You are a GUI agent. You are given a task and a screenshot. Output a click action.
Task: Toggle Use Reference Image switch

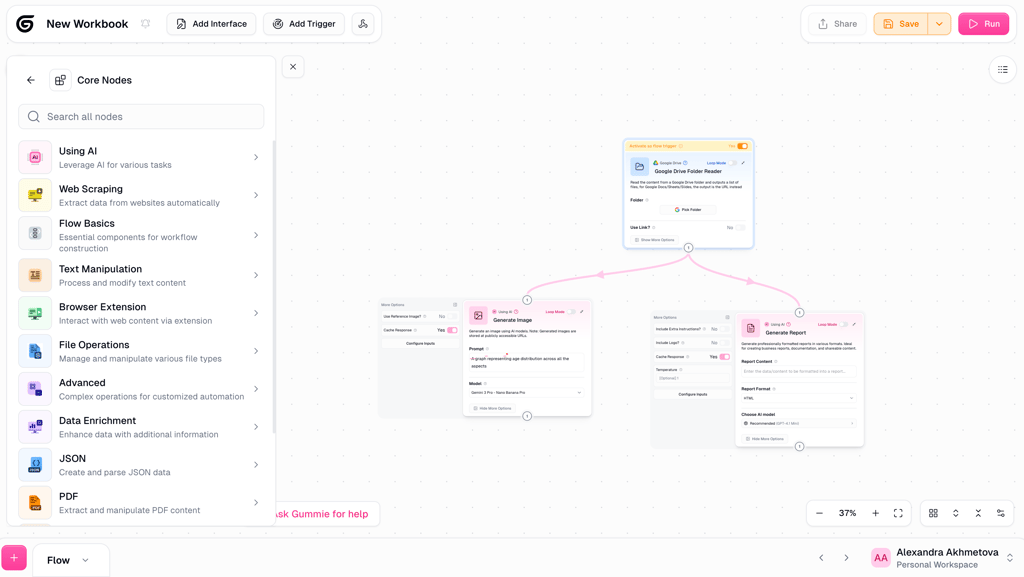pyautogui.click(x=453, y=316)
